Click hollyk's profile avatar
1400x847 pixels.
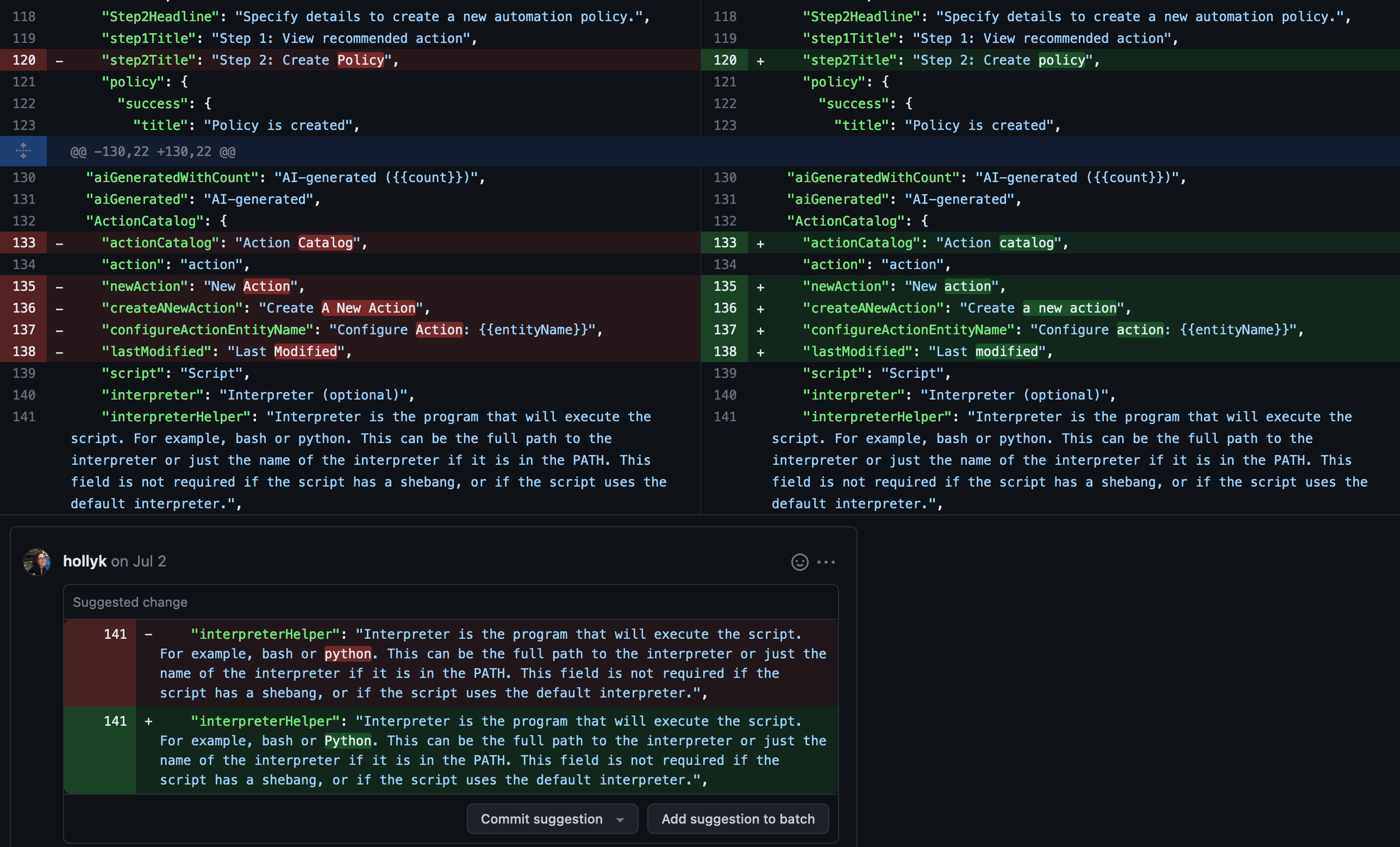pos(37,562)
